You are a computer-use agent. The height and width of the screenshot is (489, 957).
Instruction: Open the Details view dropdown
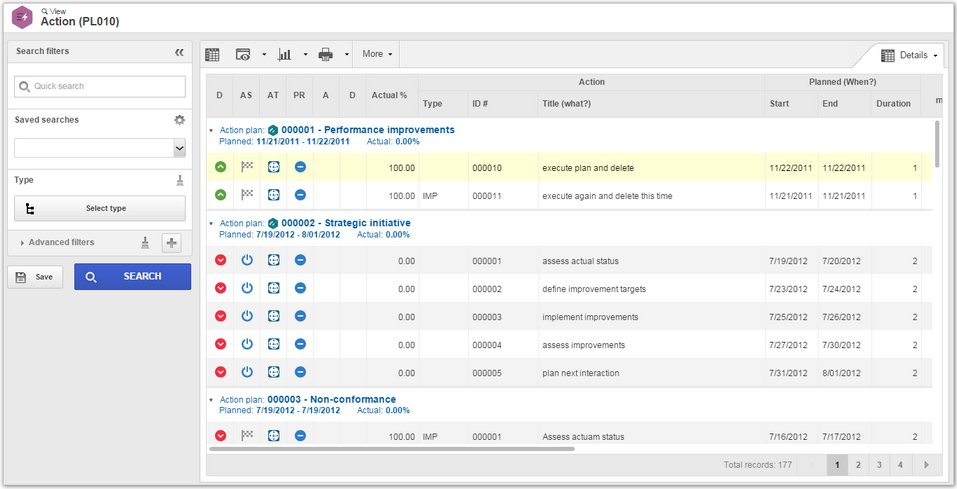909,56
